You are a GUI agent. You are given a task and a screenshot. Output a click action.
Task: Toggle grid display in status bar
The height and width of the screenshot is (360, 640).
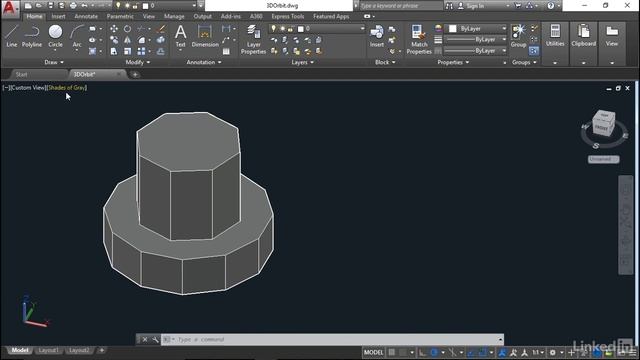tap(391, 352)
